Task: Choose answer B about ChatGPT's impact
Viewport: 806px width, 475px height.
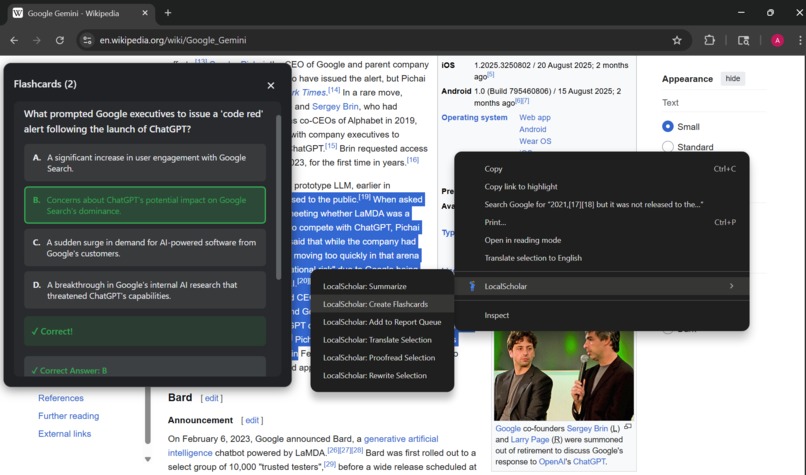Action: pos(145,205)
